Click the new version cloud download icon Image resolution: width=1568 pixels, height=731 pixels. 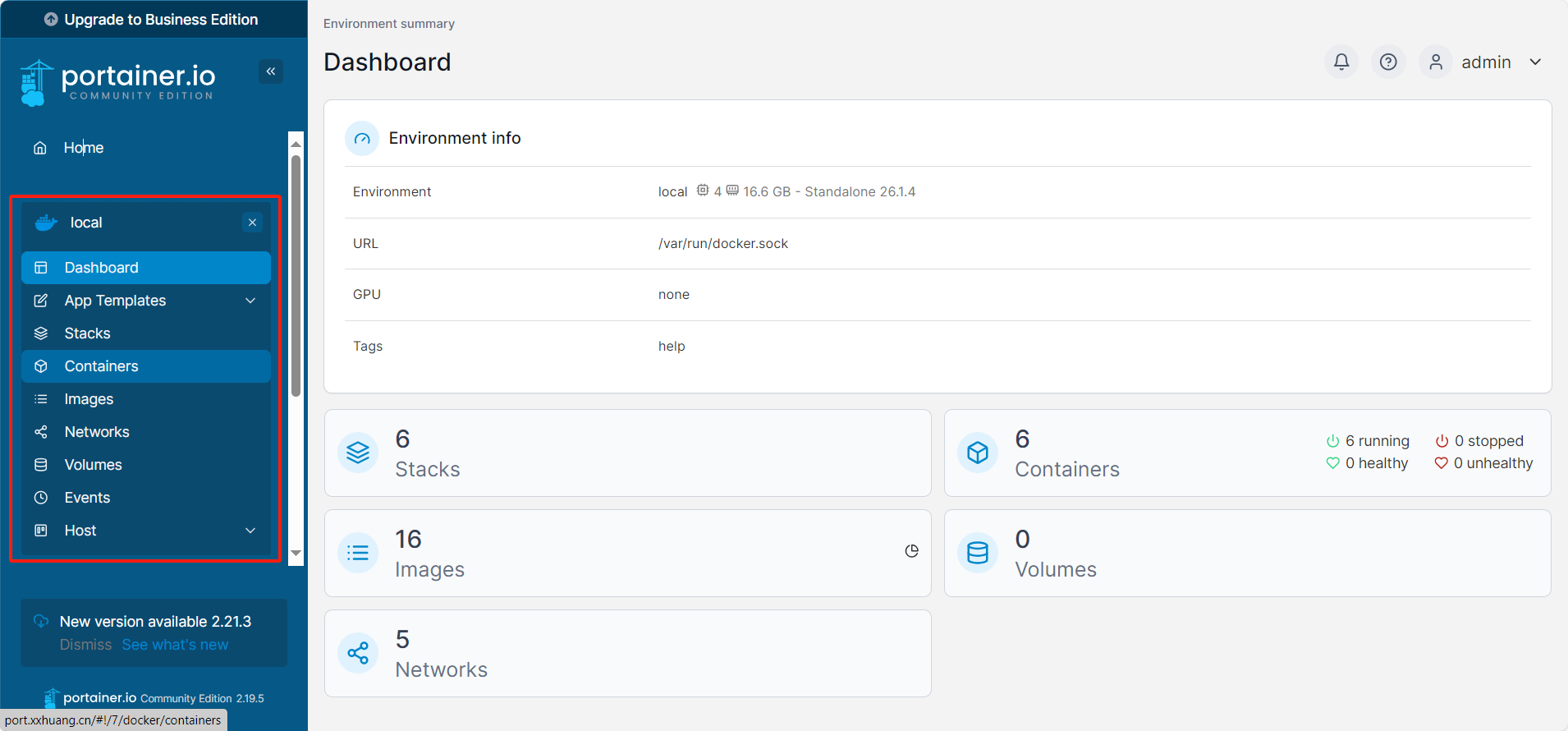(41, 622)
